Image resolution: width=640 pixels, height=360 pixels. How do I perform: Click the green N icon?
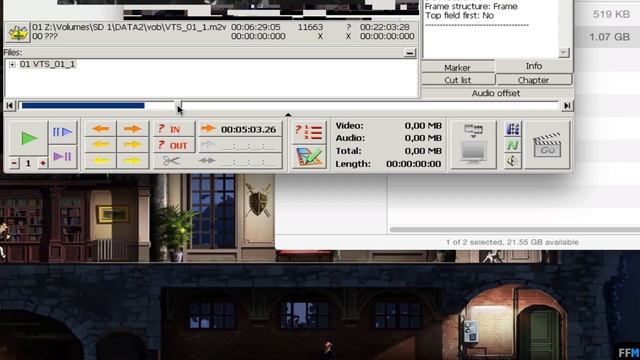[x=513, y=145]
